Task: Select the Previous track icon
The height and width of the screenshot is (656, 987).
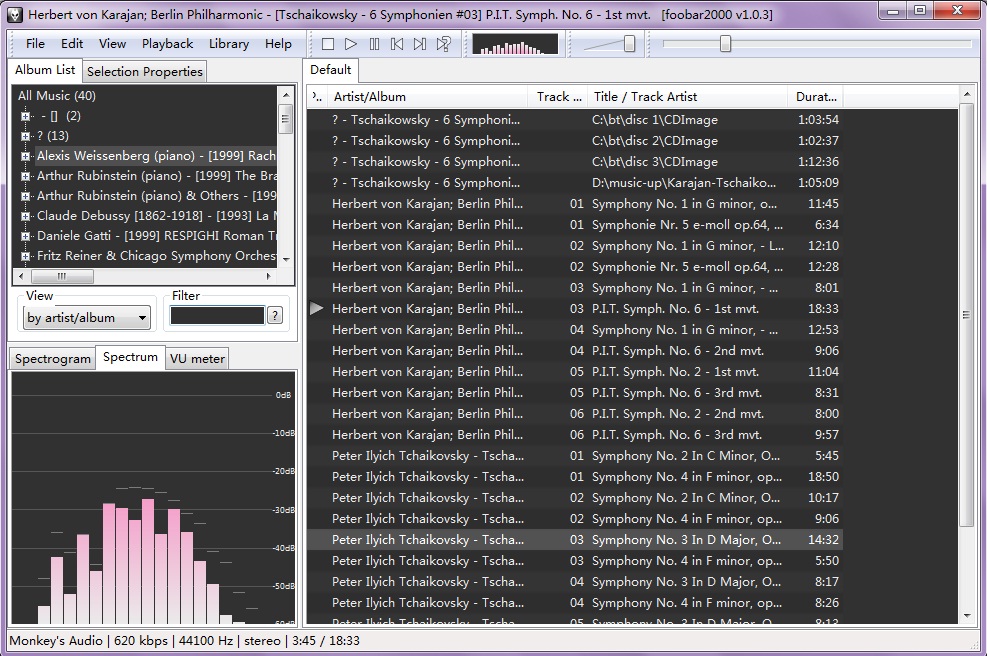Action: (396, 43)
